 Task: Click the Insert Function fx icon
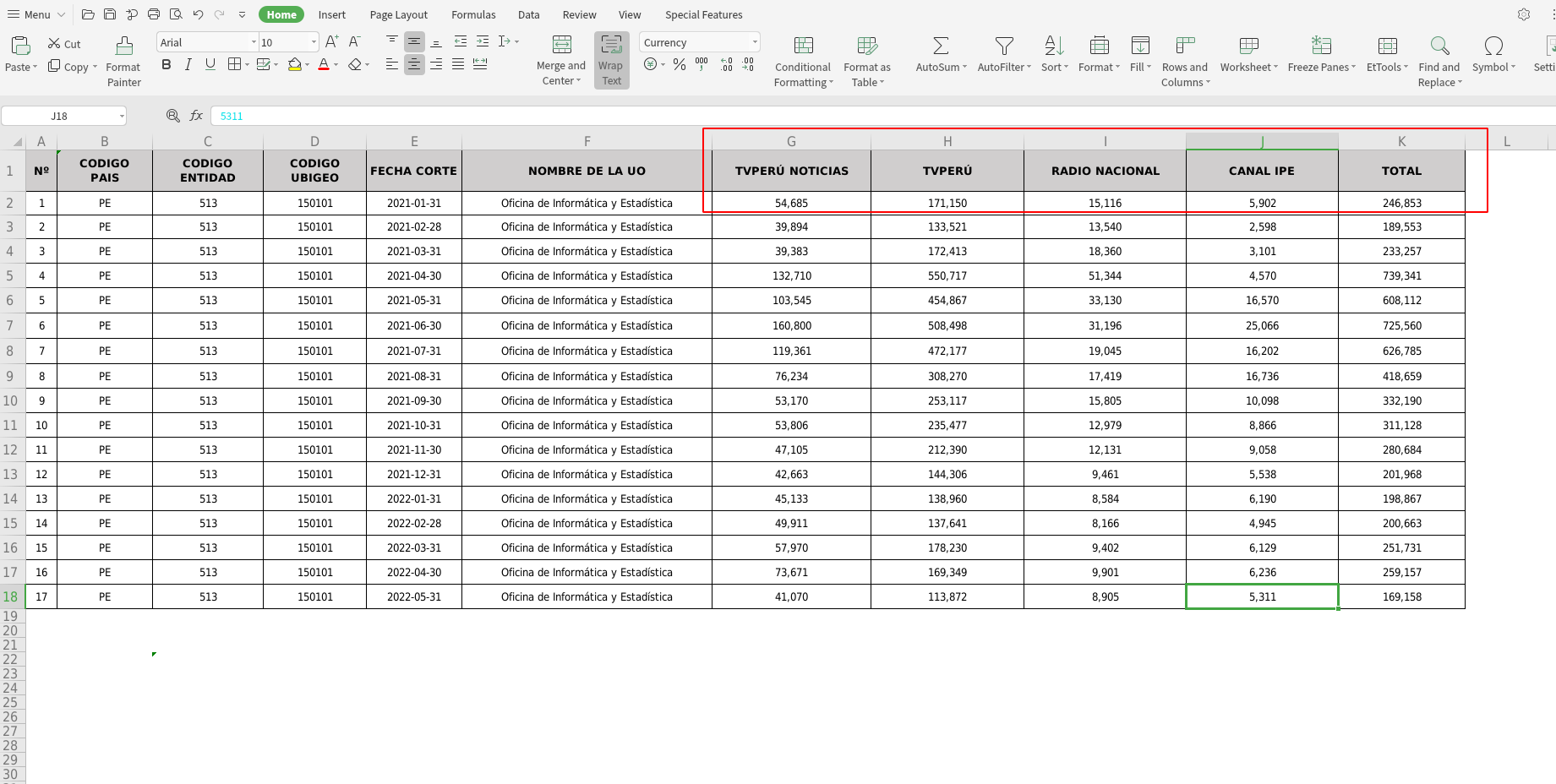tap(196, 116)
